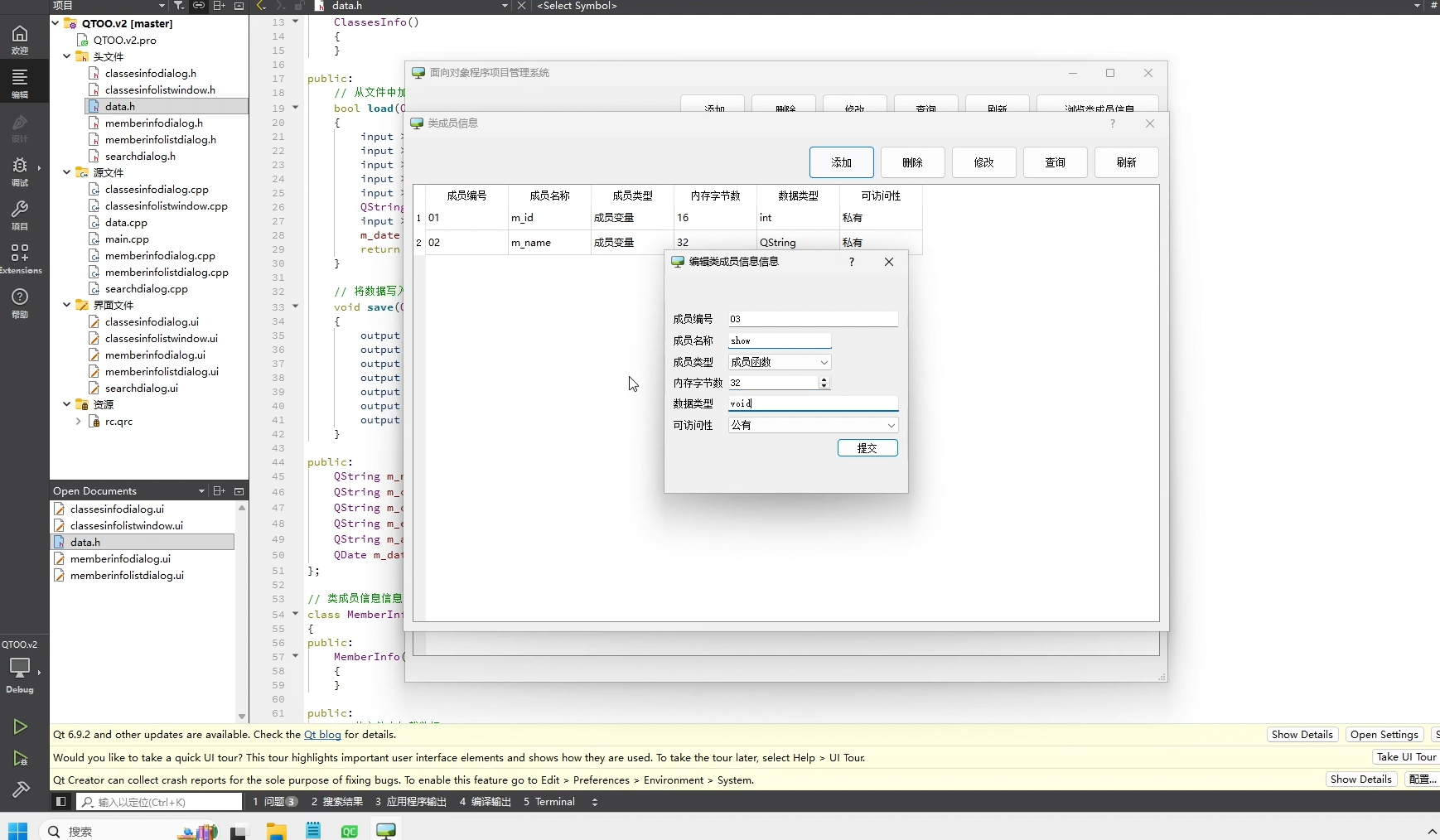This screenshot has width=1440, height=840.
Task: Go back with the yellow arrow
Action: coord(261,6)
